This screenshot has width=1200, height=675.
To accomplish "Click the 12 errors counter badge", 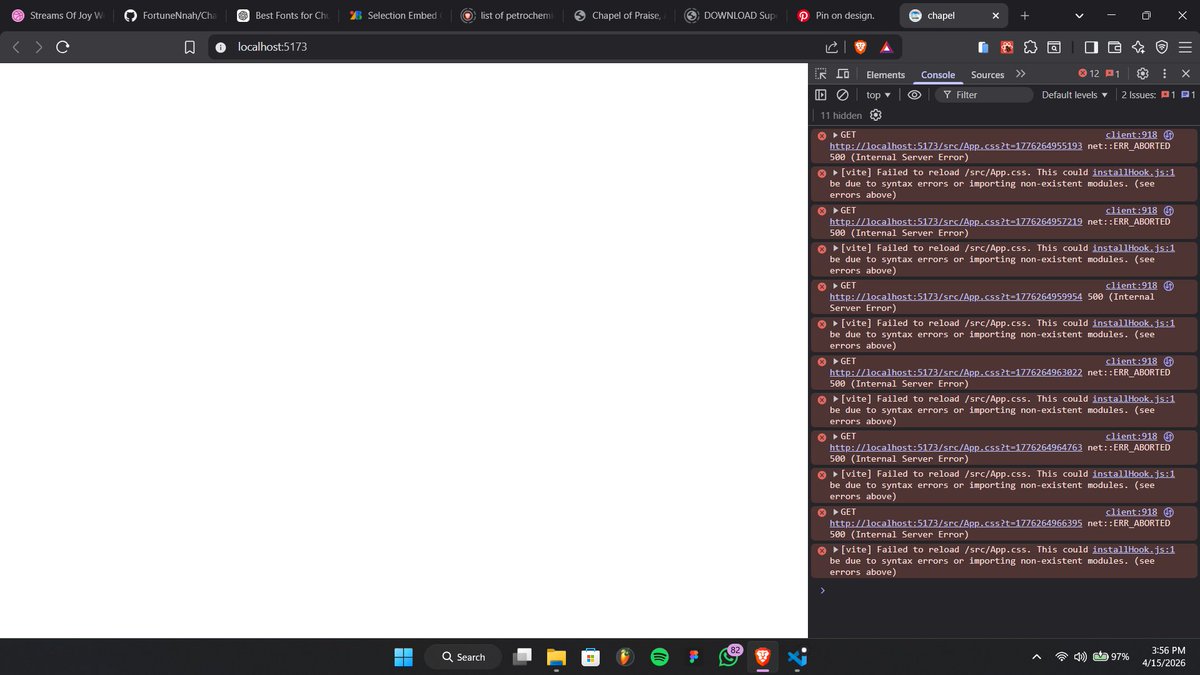I will pyautogui.click(x=1089, y=74).
